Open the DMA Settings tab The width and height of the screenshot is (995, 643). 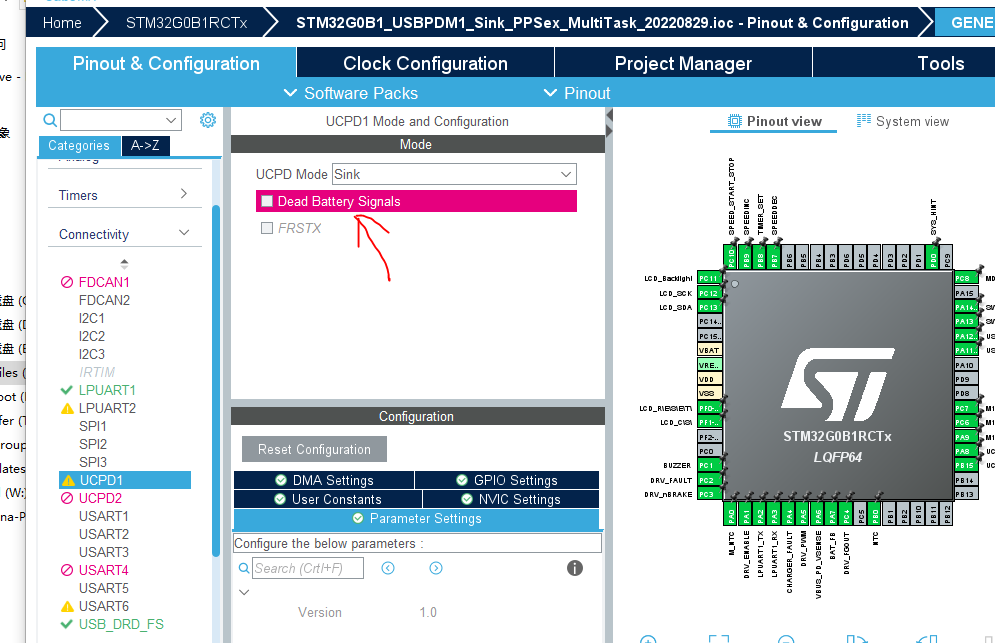[324, 480]
